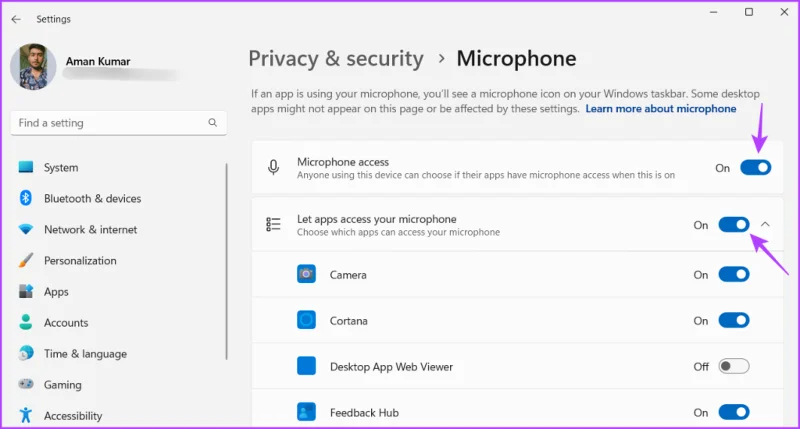Click the Cortana app icon
800x429 pixels.
(x=306, y=320)
